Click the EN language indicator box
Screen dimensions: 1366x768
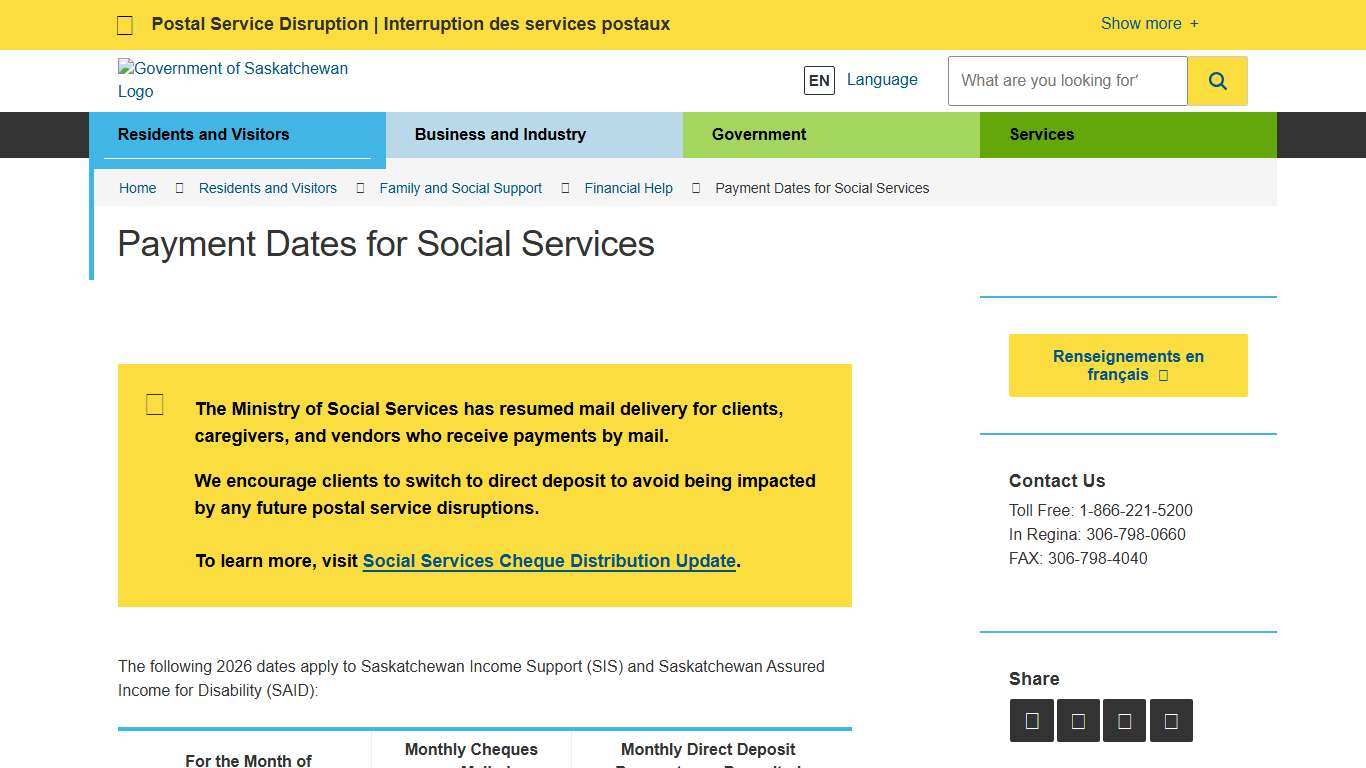tap(819, 80)
